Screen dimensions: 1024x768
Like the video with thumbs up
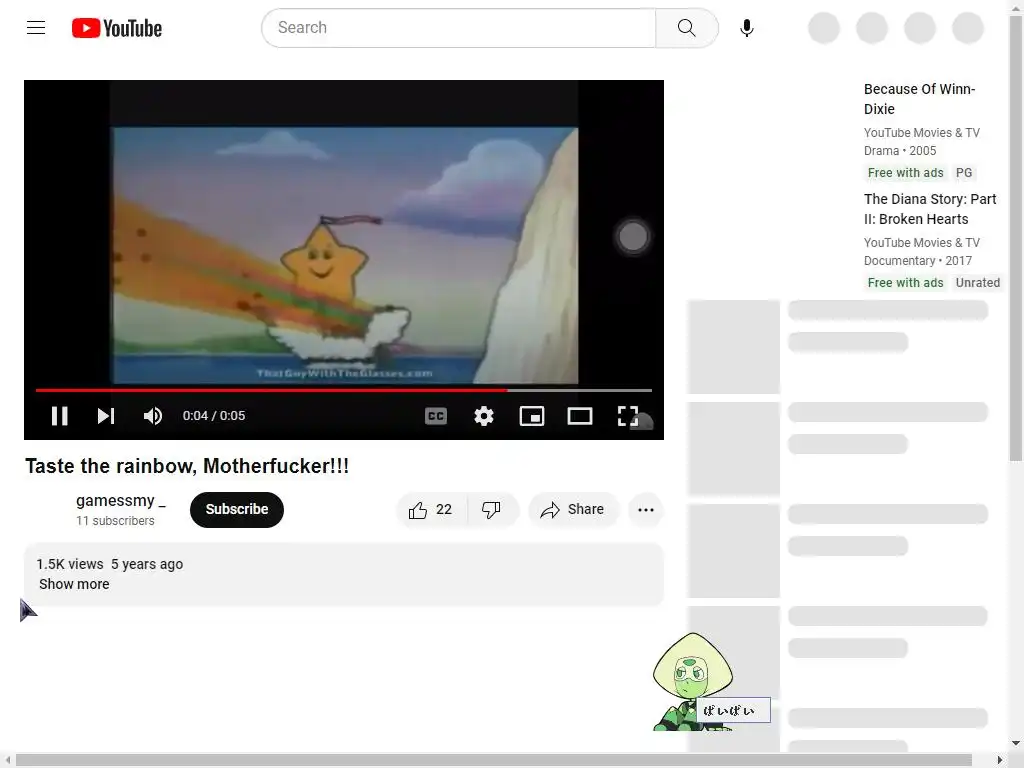(431, 509)
